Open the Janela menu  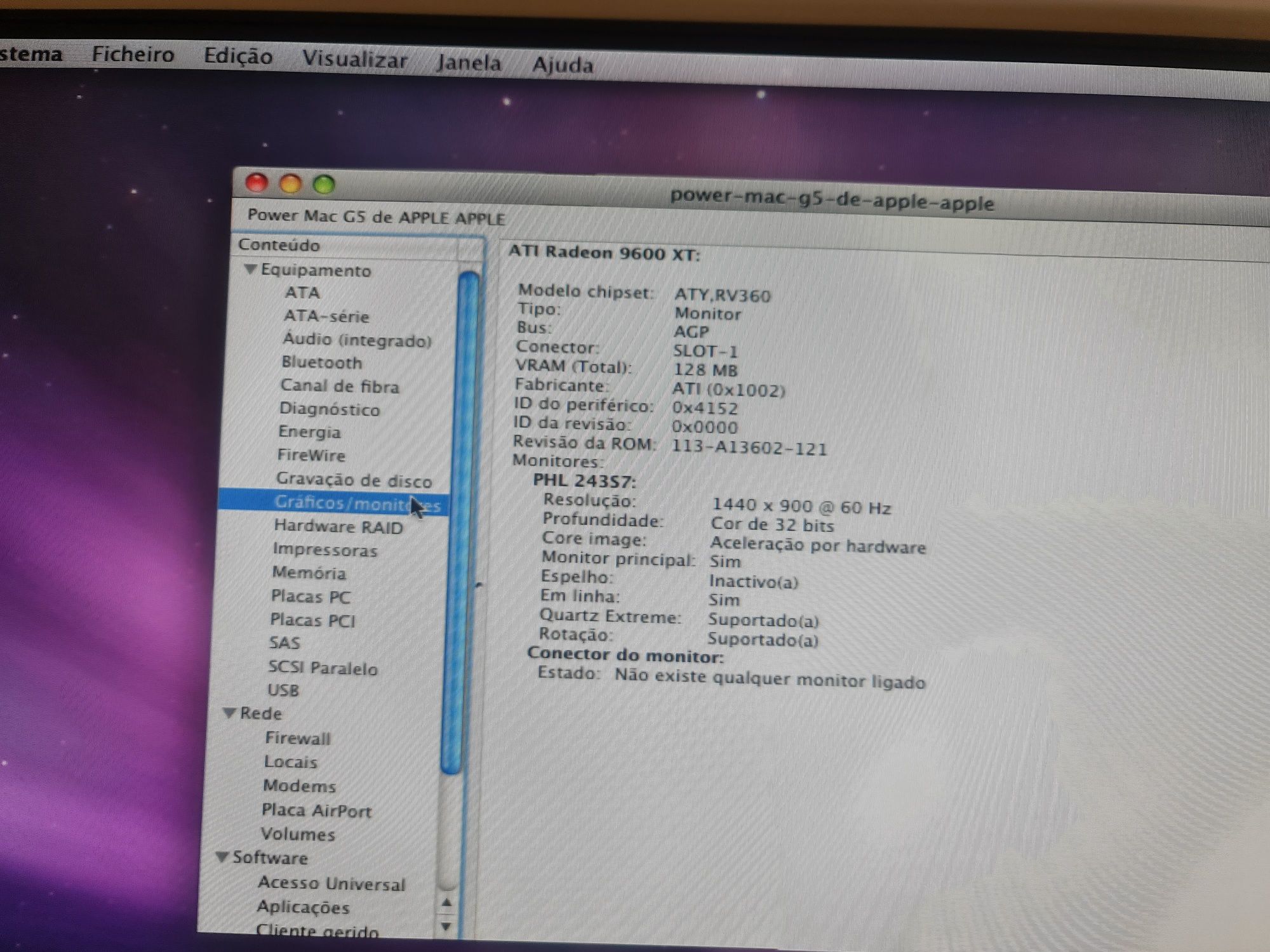pos(468,62)
